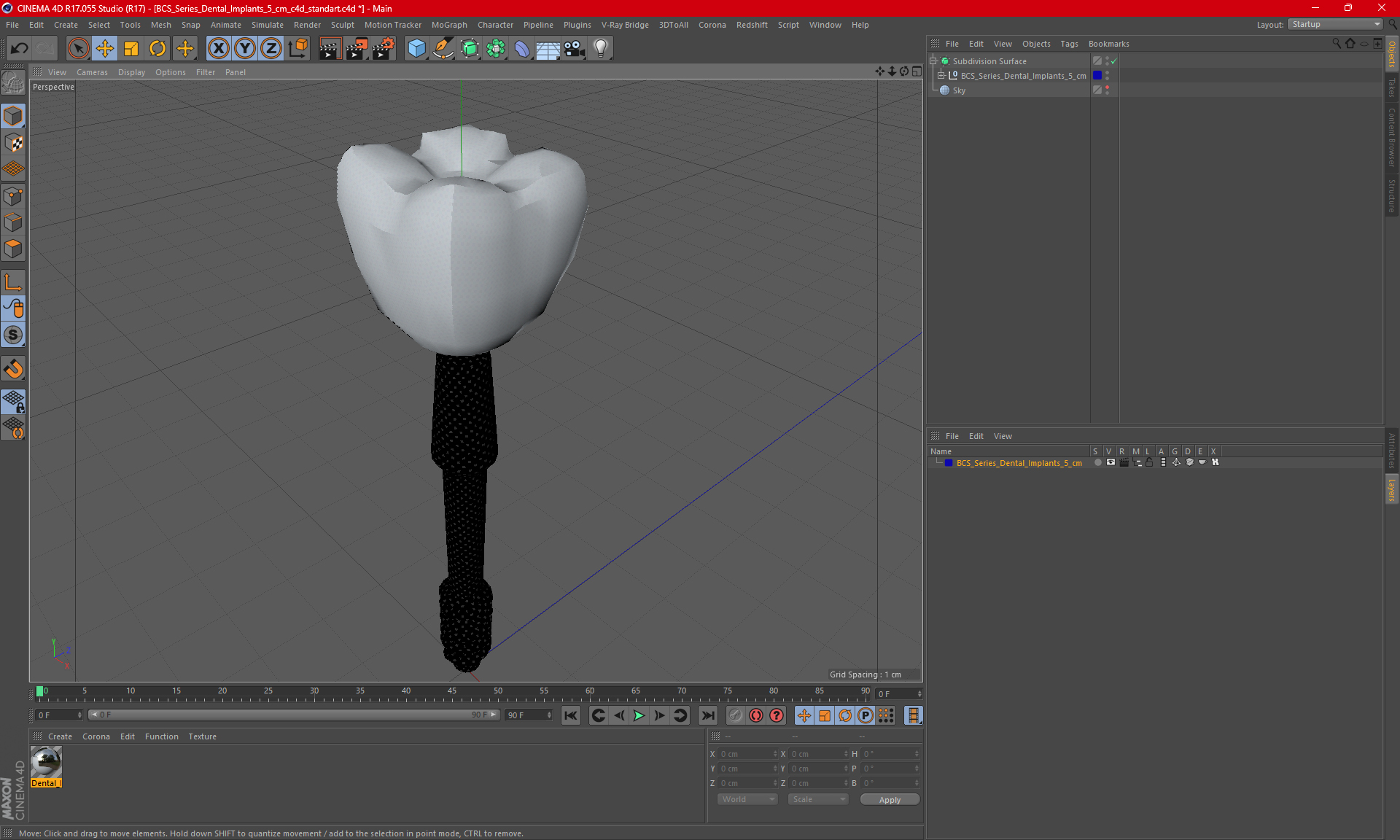
Task: Open the Mesh menu
Action: pos(161,25)
